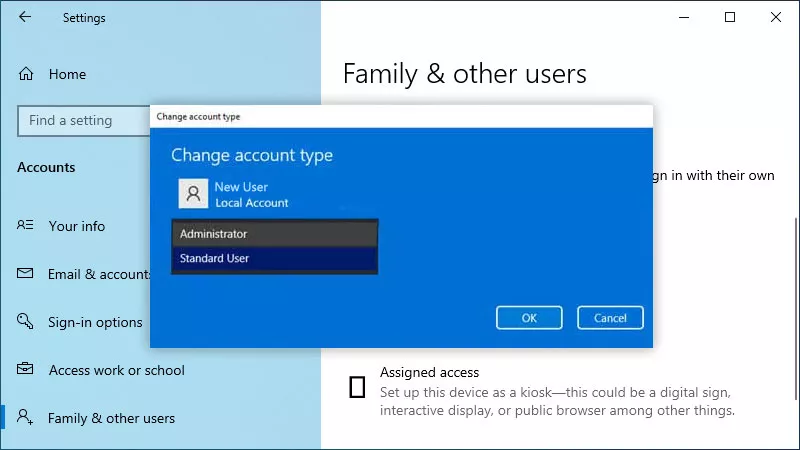Click the New User avatar icon
This screenshot has width=800, height=450.
(193, 193)
